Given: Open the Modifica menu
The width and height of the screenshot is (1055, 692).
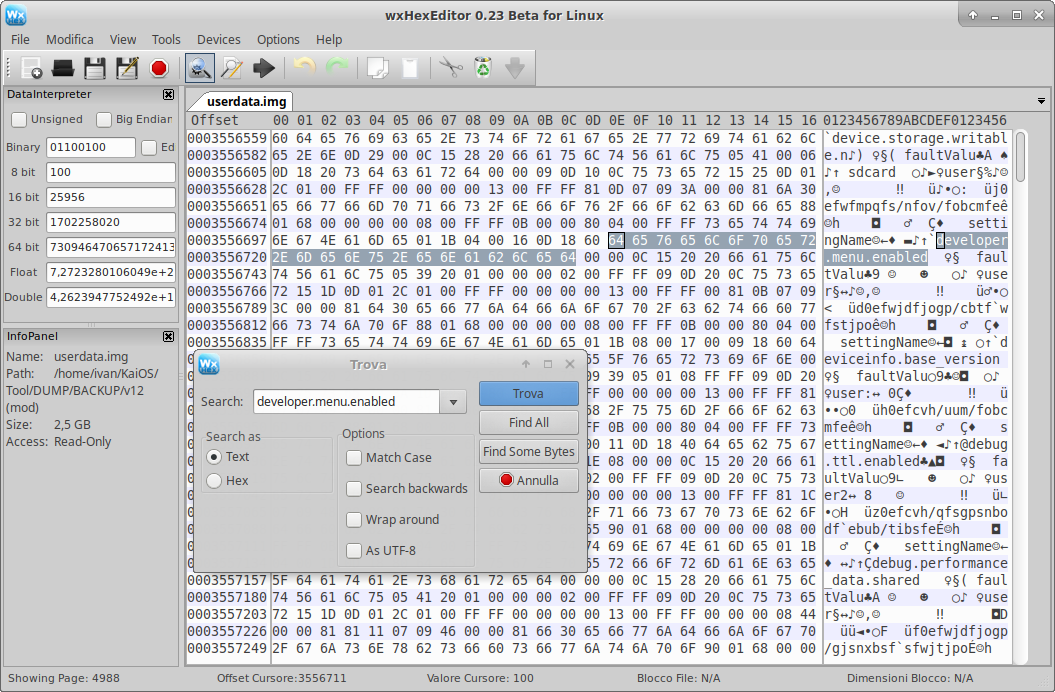Looking at the screenshot, I should 70,40.
